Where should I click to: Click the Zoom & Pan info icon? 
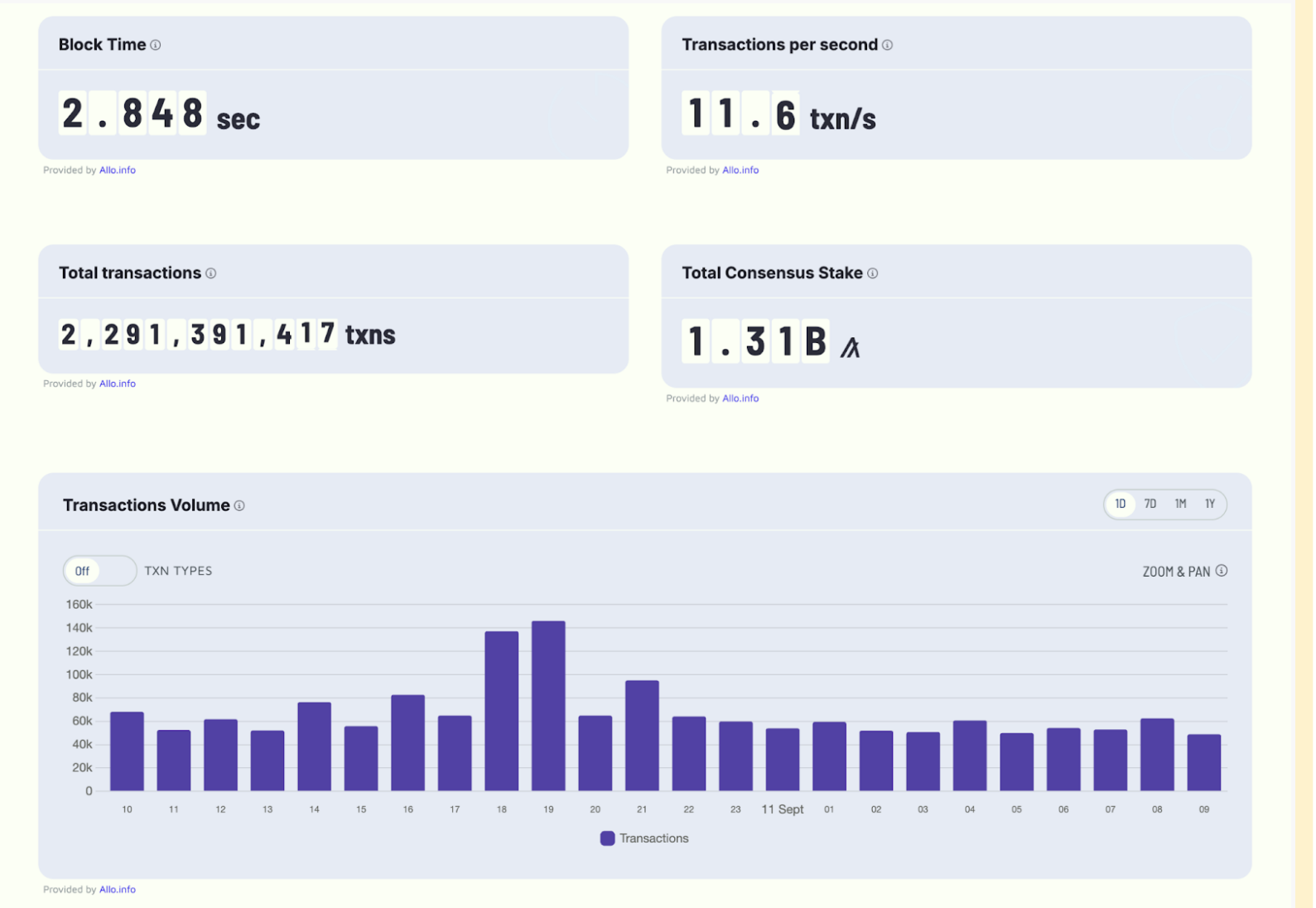[1223, 572]
